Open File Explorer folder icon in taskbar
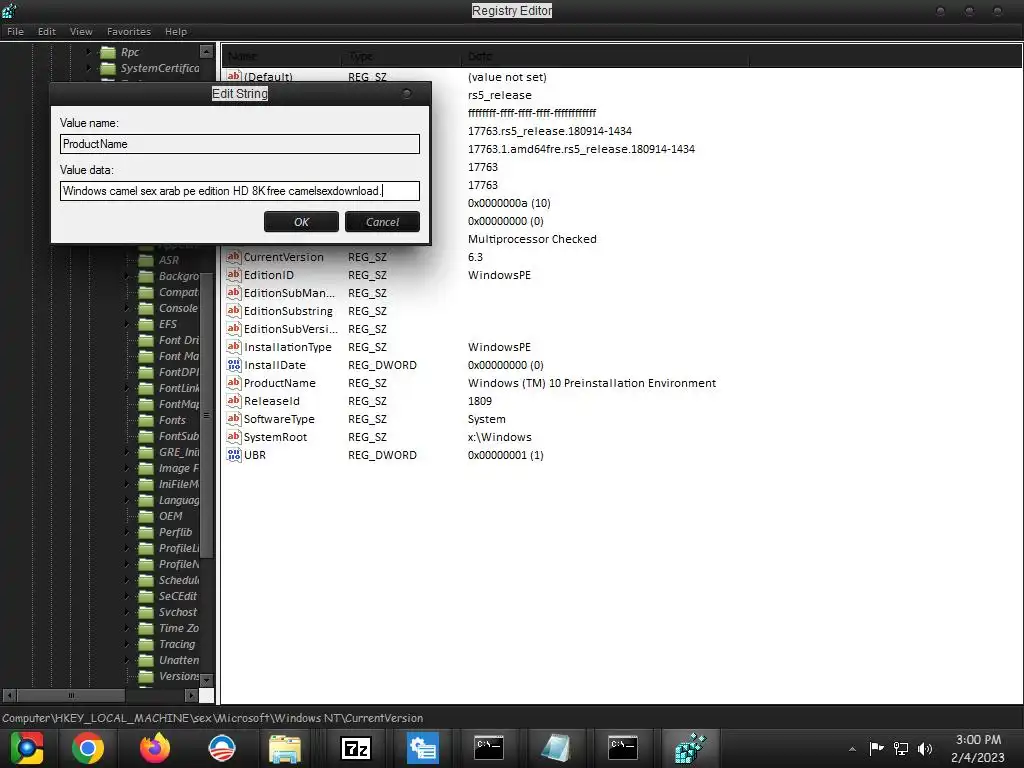 pyautogui.click(x=285, y=748)
